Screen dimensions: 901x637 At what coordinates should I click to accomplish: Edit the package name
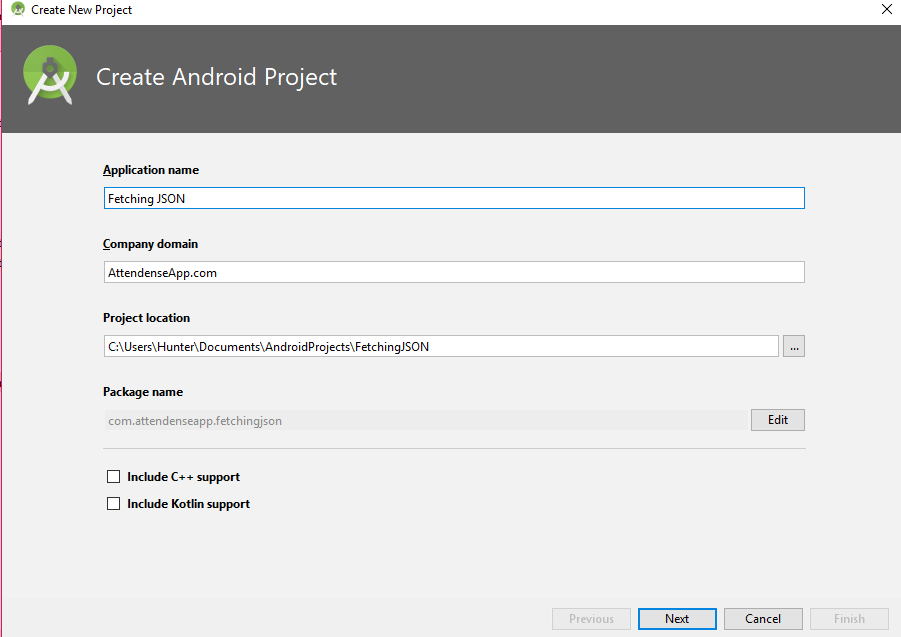click(x=777, y=420)
